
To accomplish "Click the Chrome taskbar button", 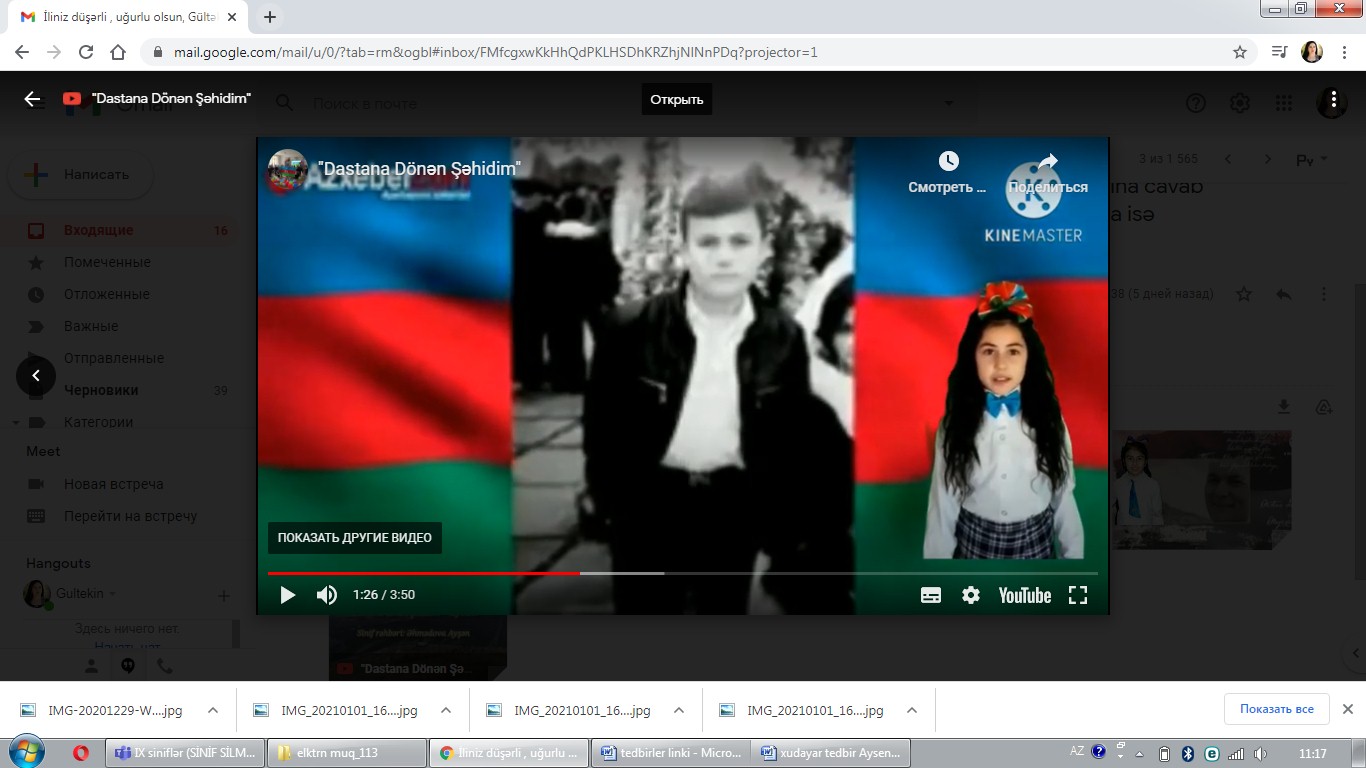I will coord(508,753).
